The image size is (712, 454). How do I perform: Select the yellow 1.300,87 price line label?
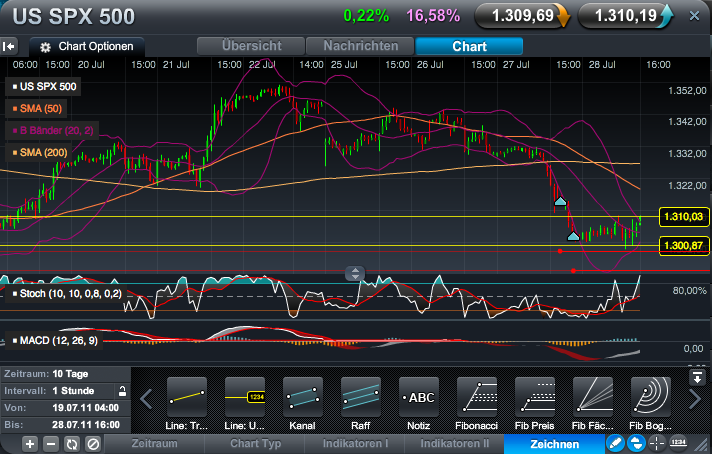[x=683, y=246]
